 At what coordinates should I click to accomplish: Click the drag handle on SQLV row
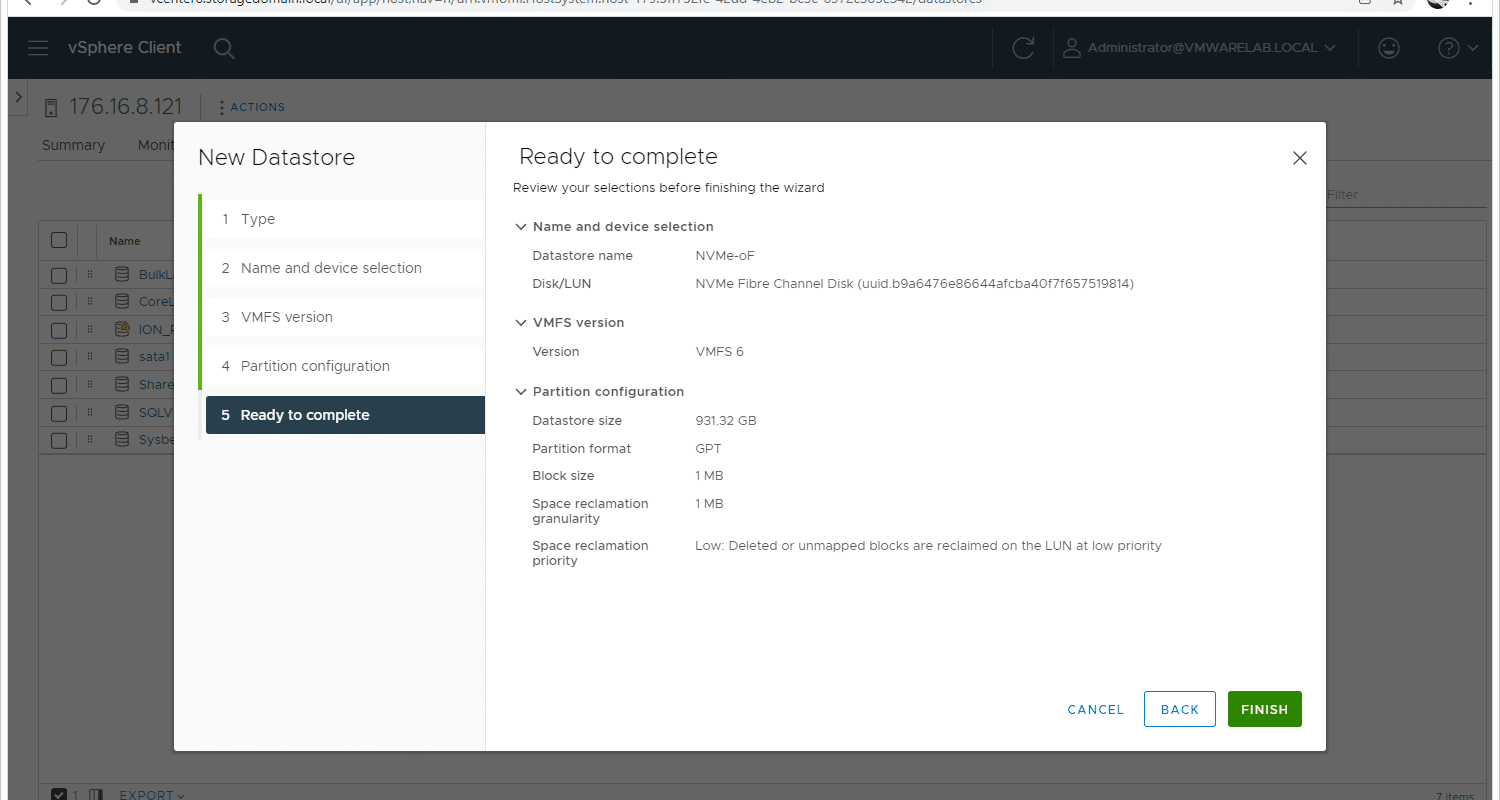(89, 412)
